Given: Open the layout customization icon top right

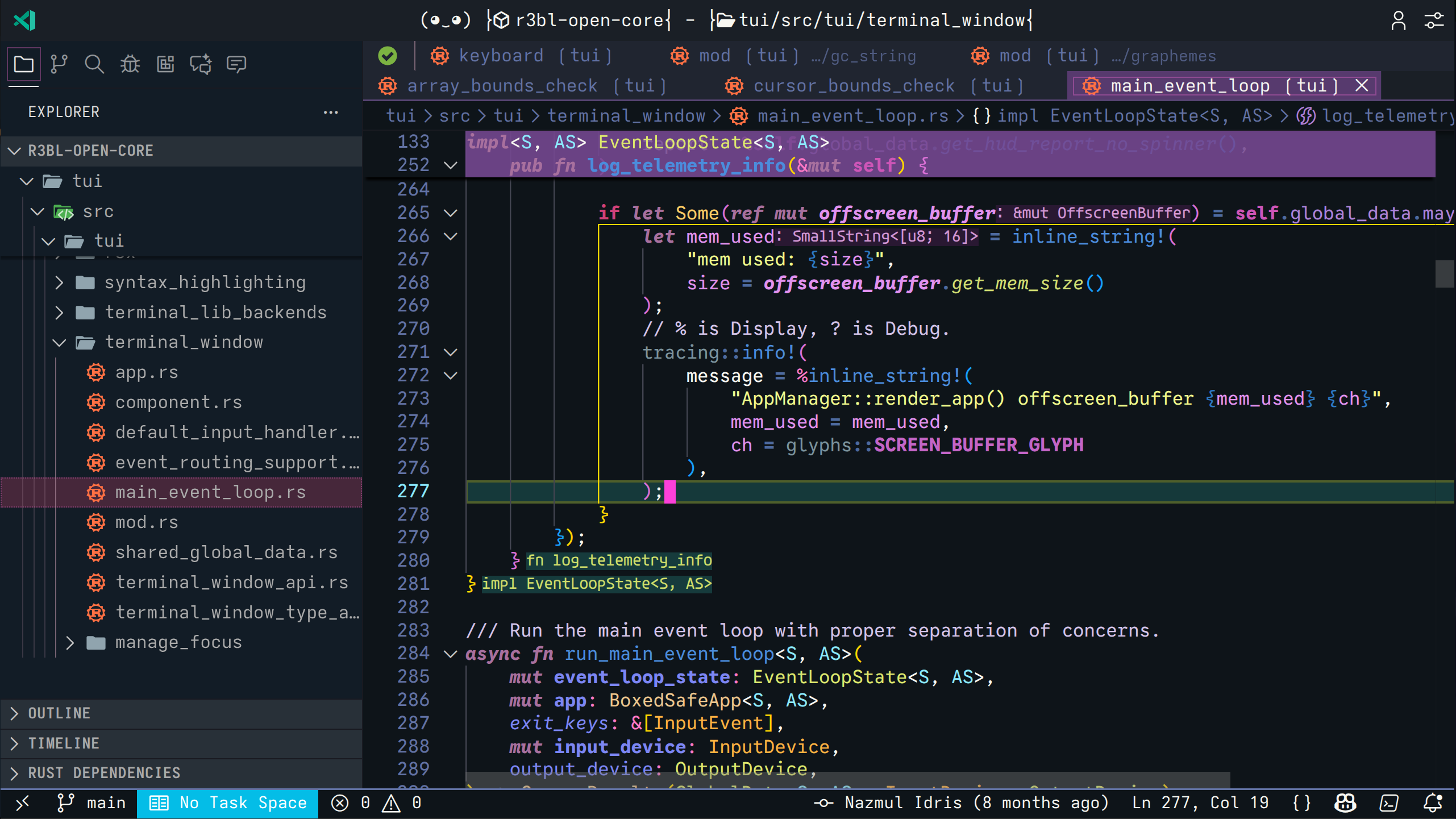Looking at the screenshot, I should coord(1434,20).
